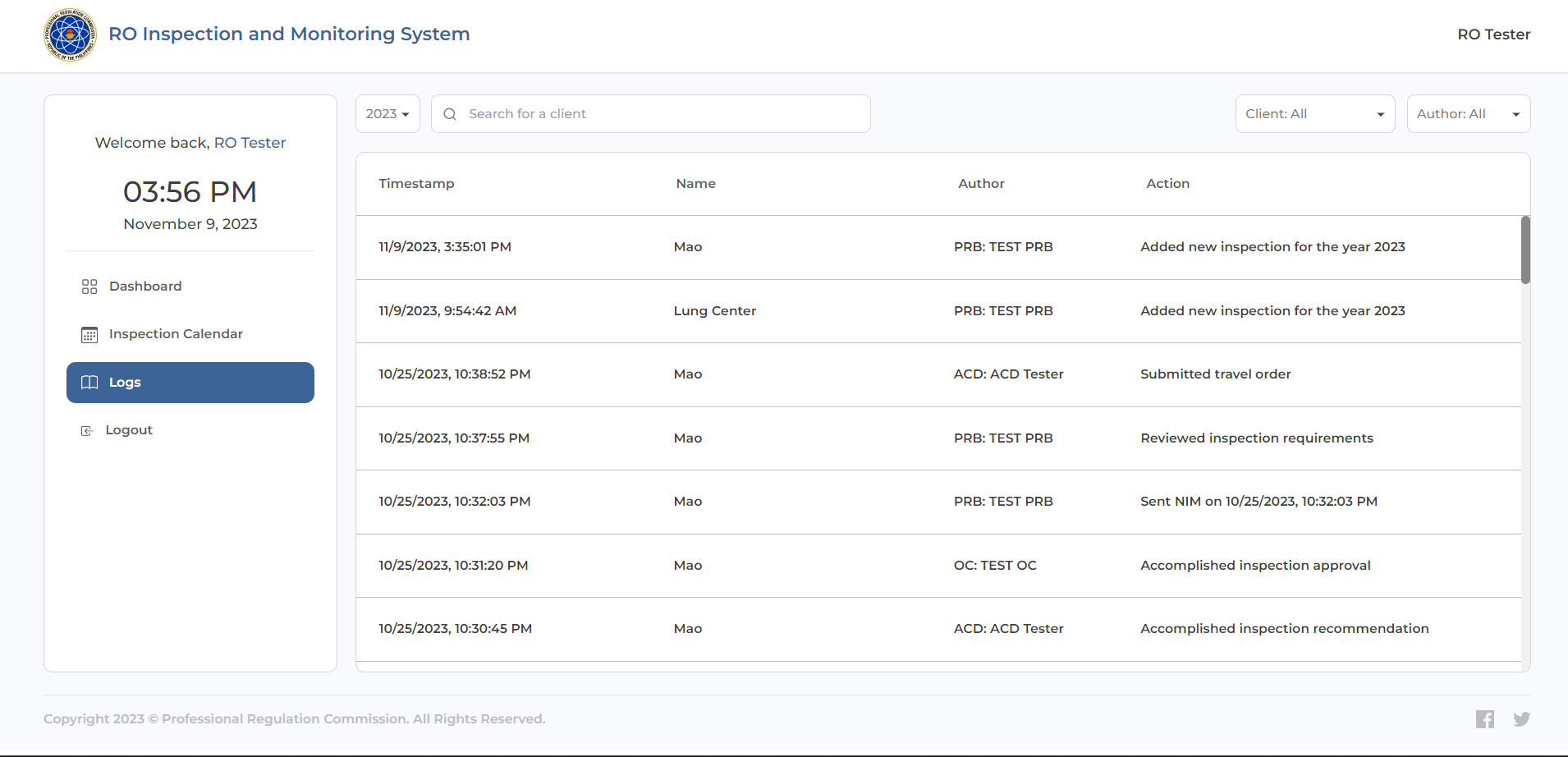
Task: Click the RO Inspection and Monitoring System title
Action: click(289, 34)
